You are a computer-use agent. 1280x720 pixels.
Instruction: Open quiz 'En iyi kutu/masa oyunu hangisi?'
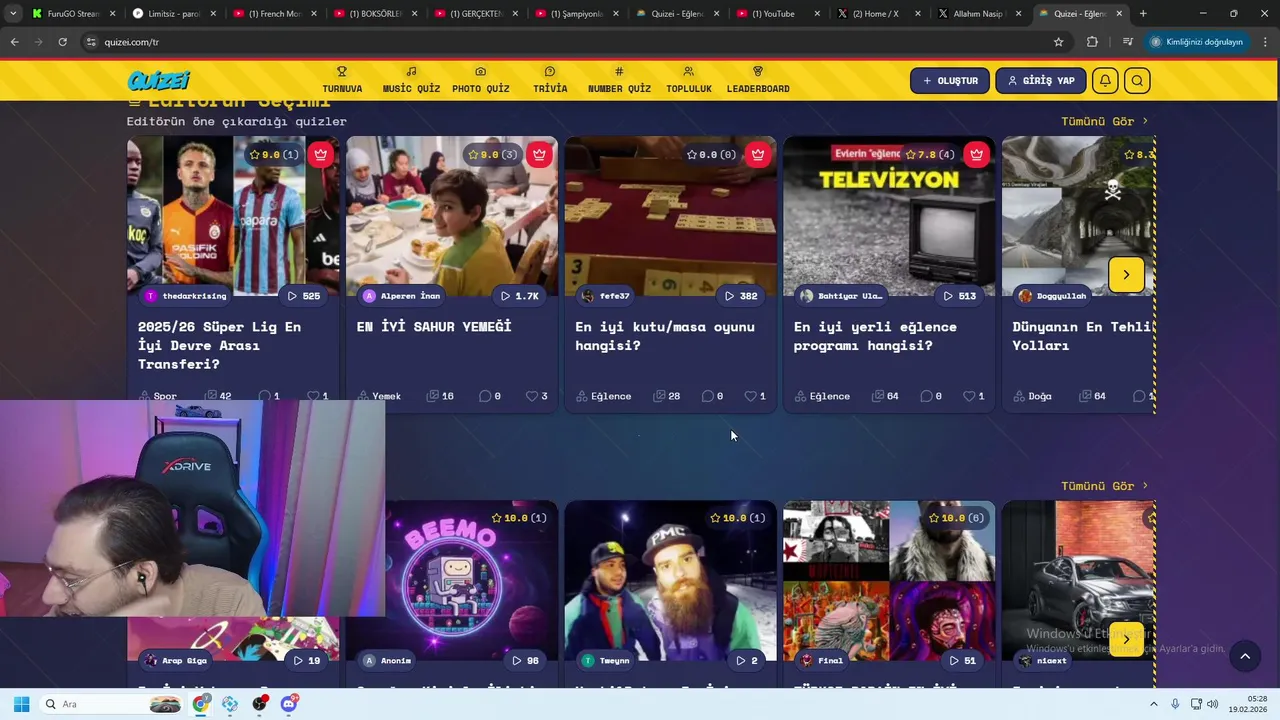point(665,336)
